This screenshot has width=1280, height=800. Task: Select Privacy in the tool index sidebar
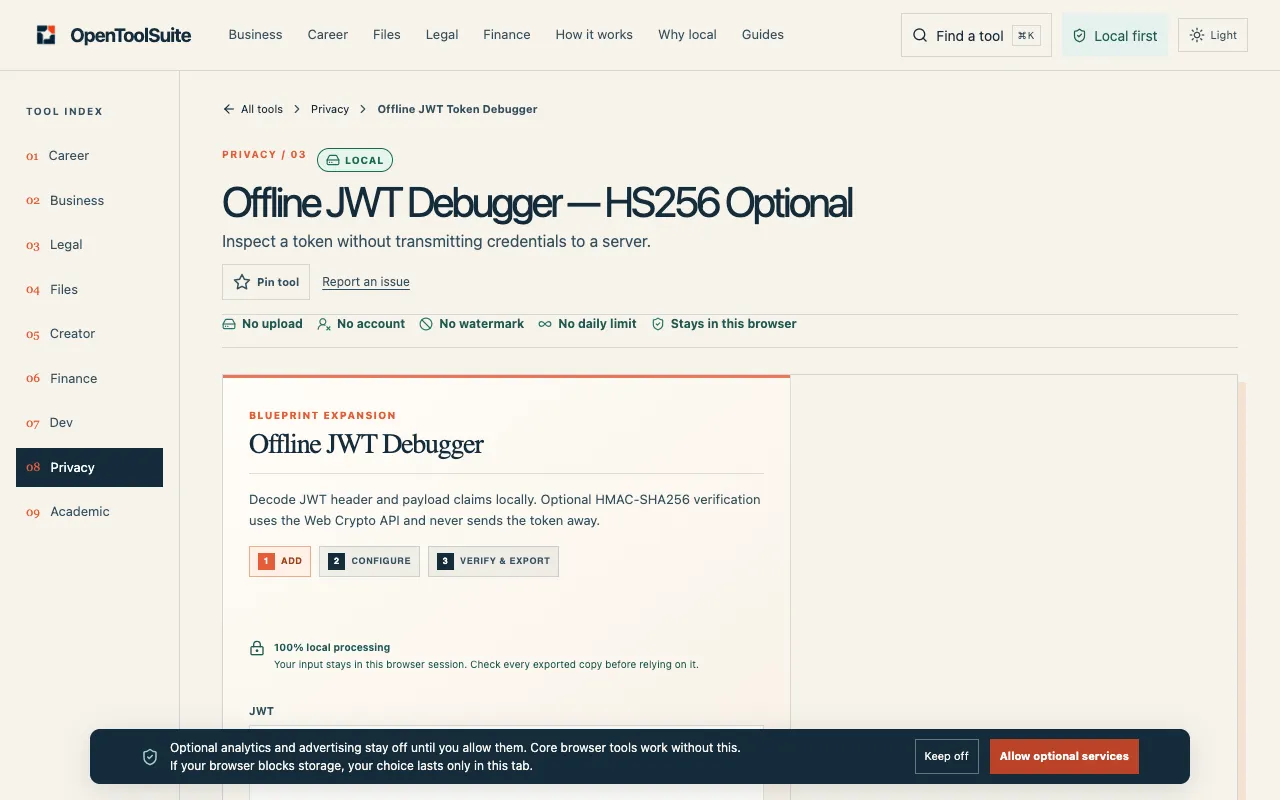pos(89,467)
